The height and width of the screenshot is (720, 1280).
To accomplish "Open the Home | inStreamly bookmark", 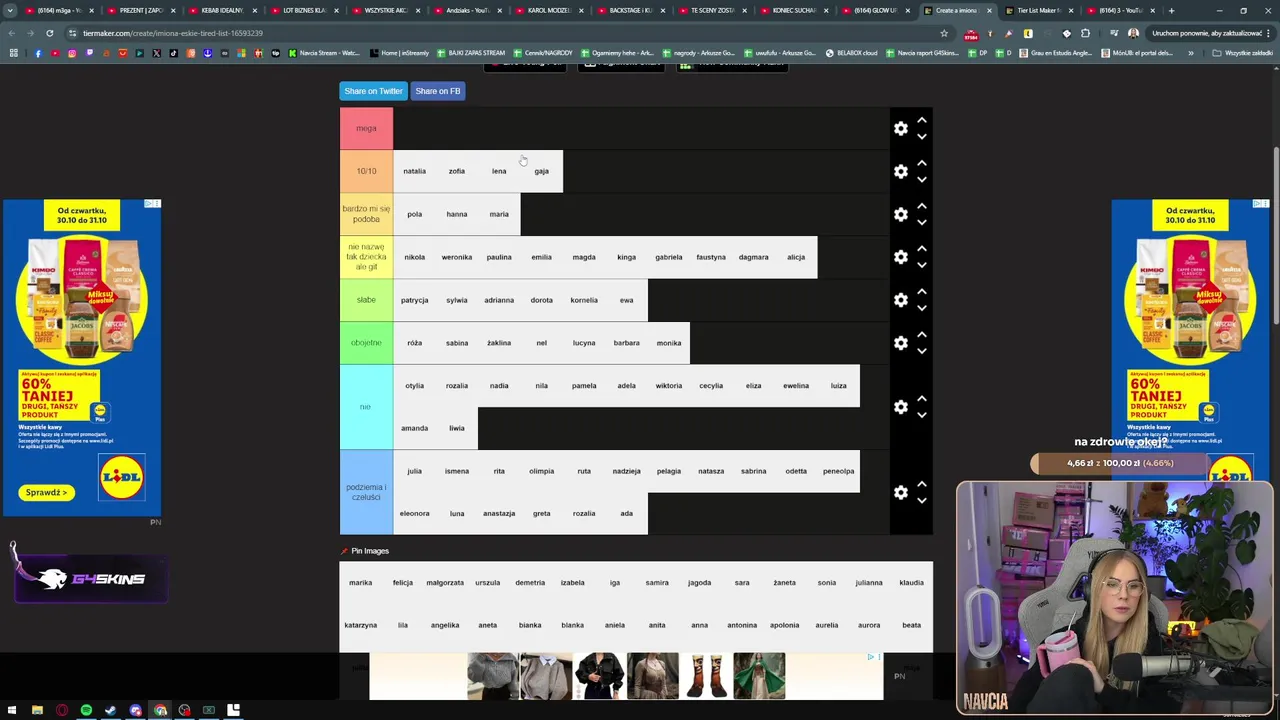I will tap(398, 53).
